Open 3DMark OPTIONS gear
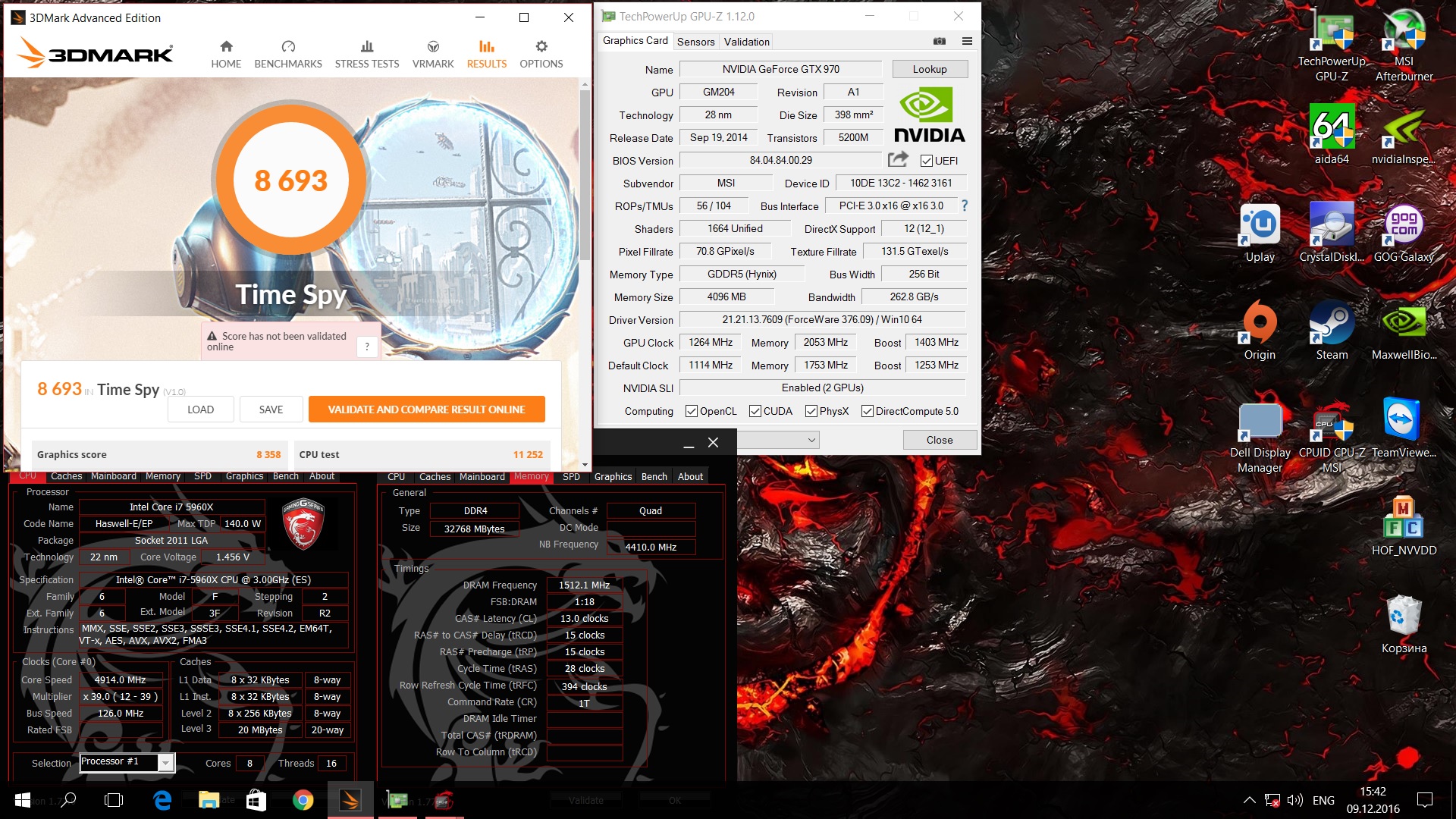 pos(541,55)
